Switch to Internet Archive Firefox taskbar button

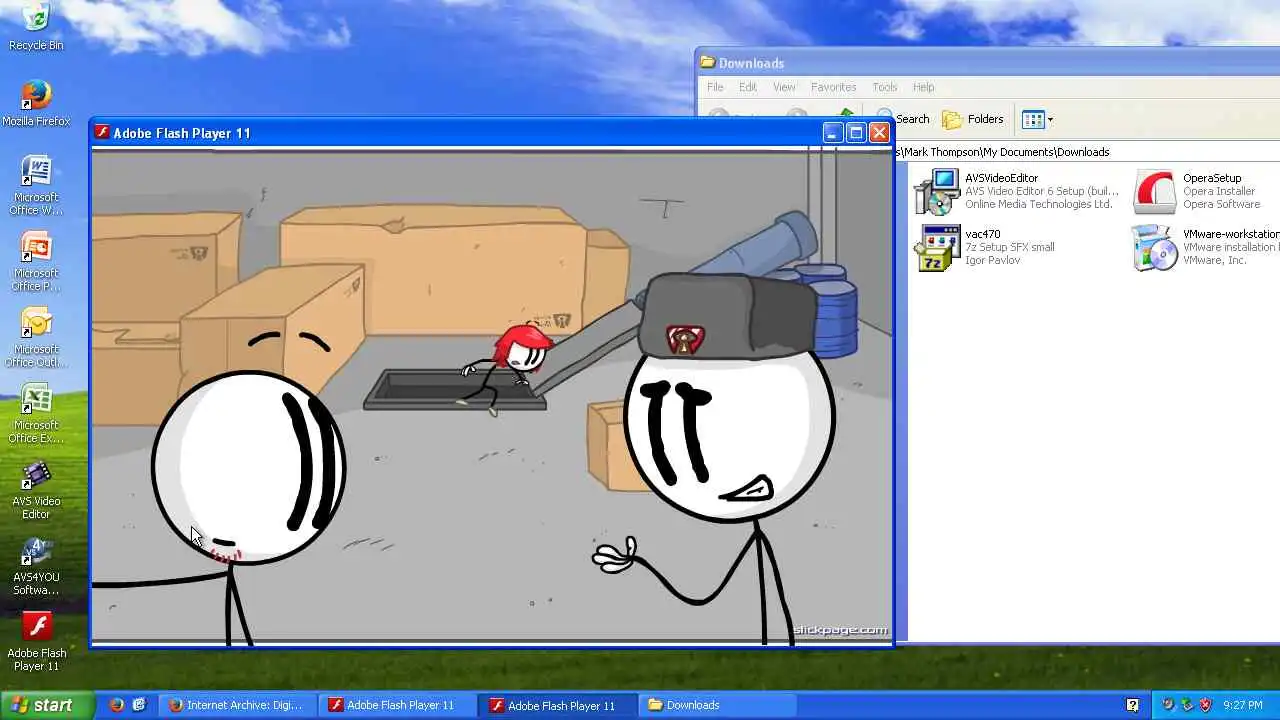237,705
